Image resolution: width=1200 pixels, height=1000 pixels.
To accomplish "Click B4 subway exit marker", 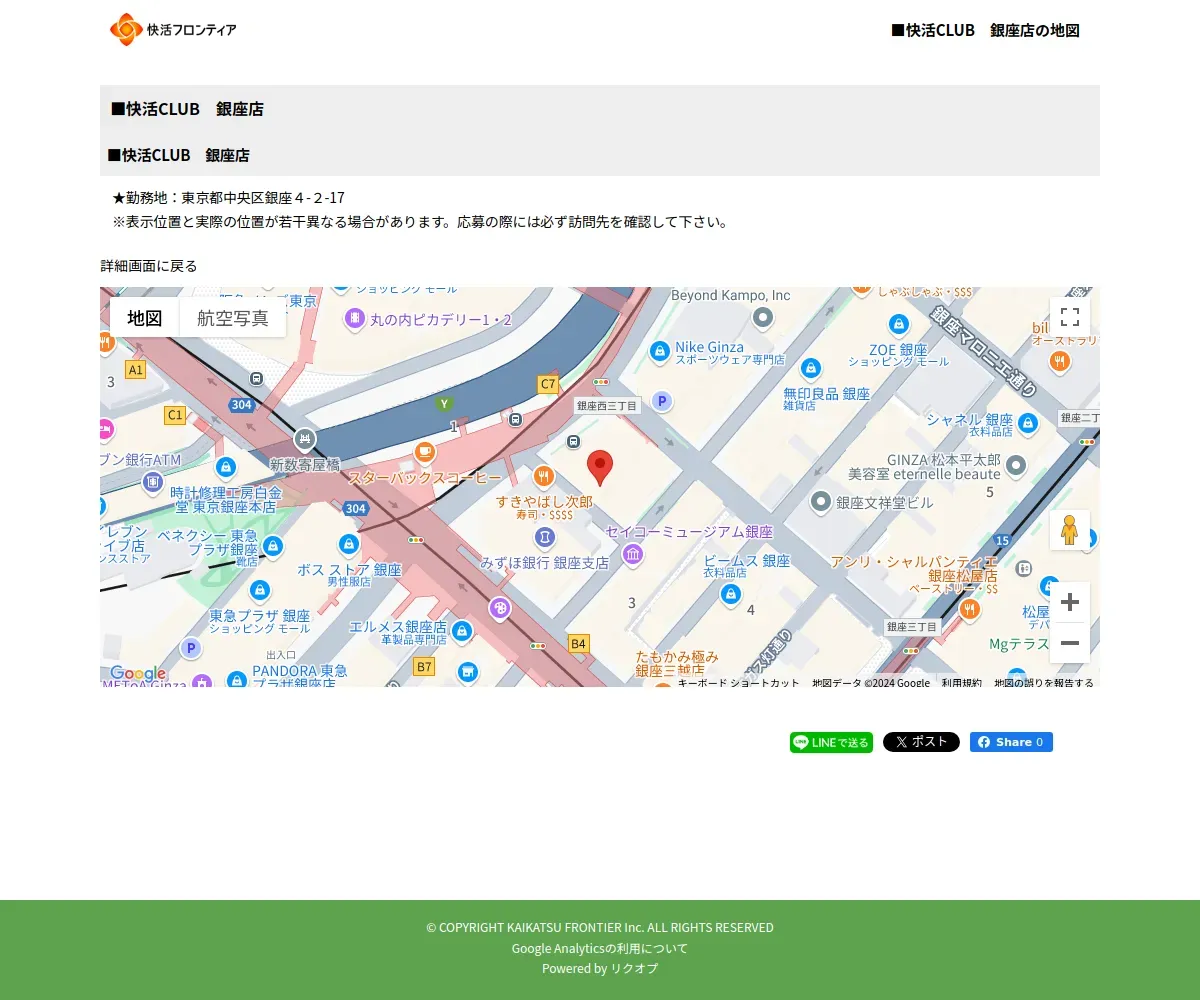I will (x=578, y=643).
